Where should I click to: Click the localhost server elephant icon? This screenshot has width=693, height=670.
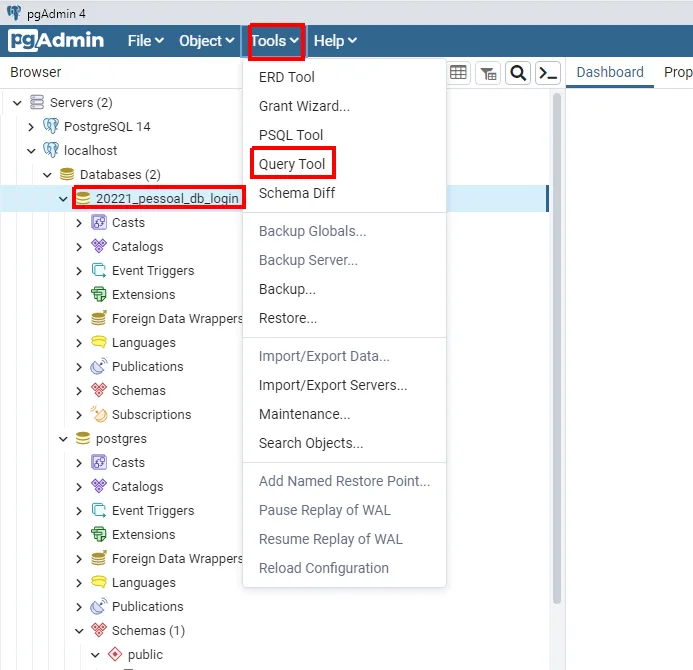click(51, 150)
